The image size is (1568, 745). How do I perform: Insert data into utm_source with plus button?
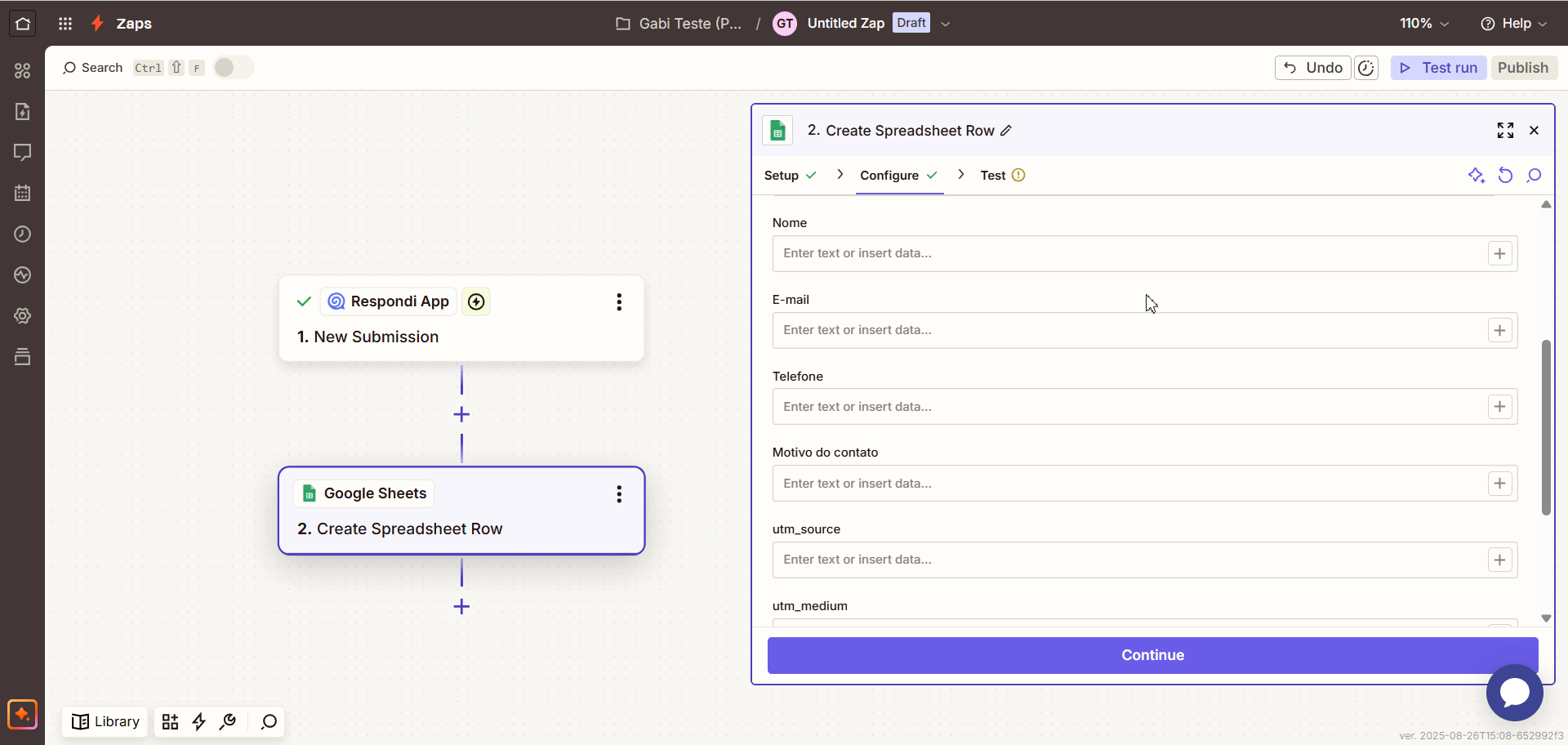point(1499,560)
